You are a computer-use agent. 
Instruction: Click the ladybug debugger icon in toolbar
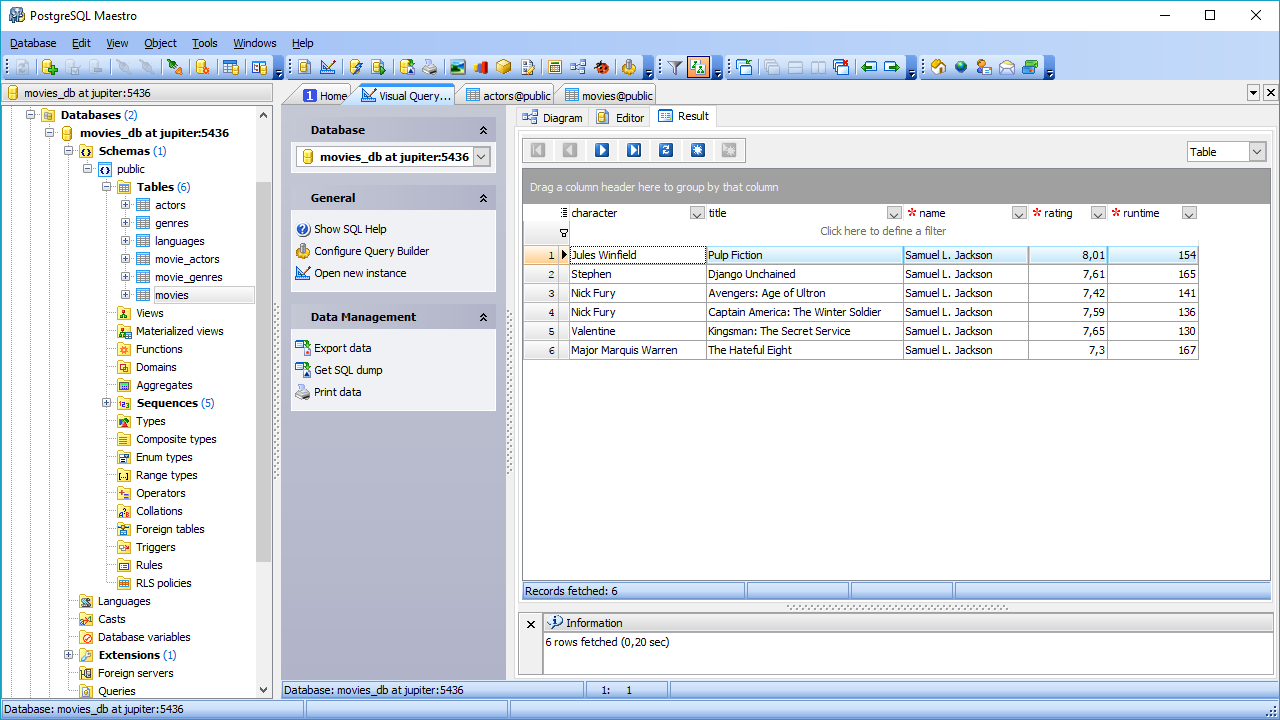(601, 67)
